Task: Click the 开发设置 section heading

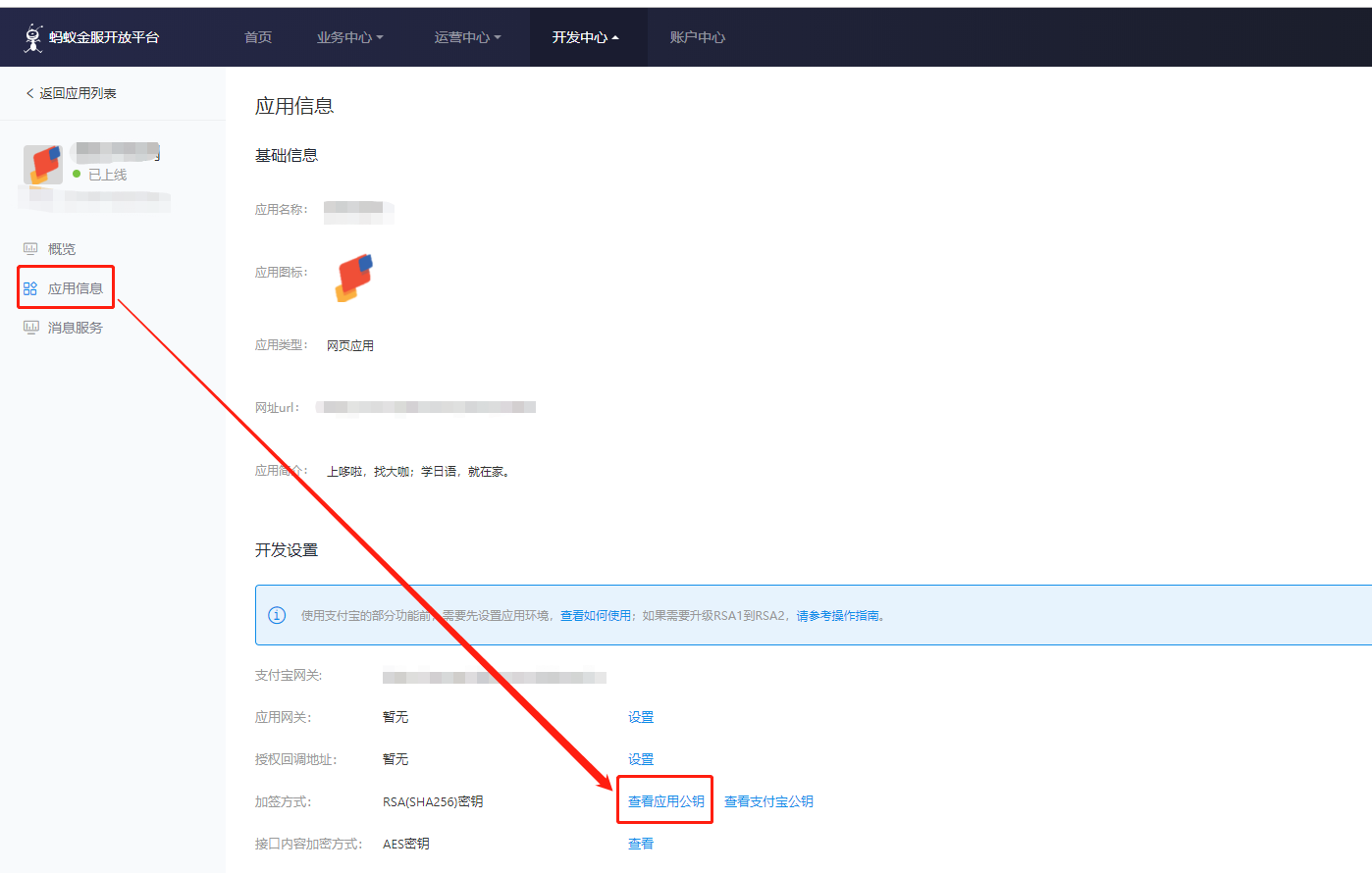Action: (x=287, y=549)
